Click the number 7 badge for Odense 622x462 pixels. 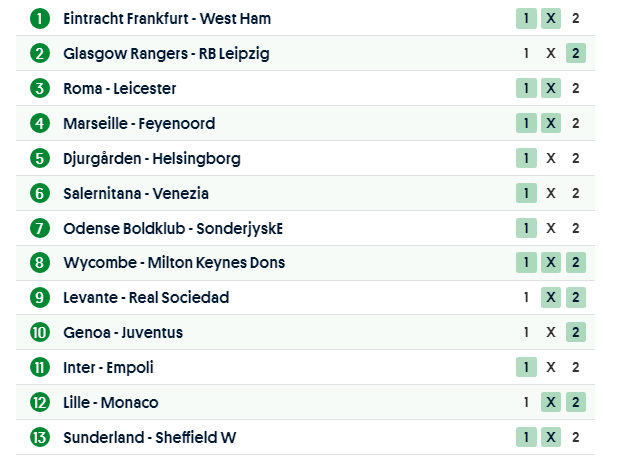tap(39, 228)
